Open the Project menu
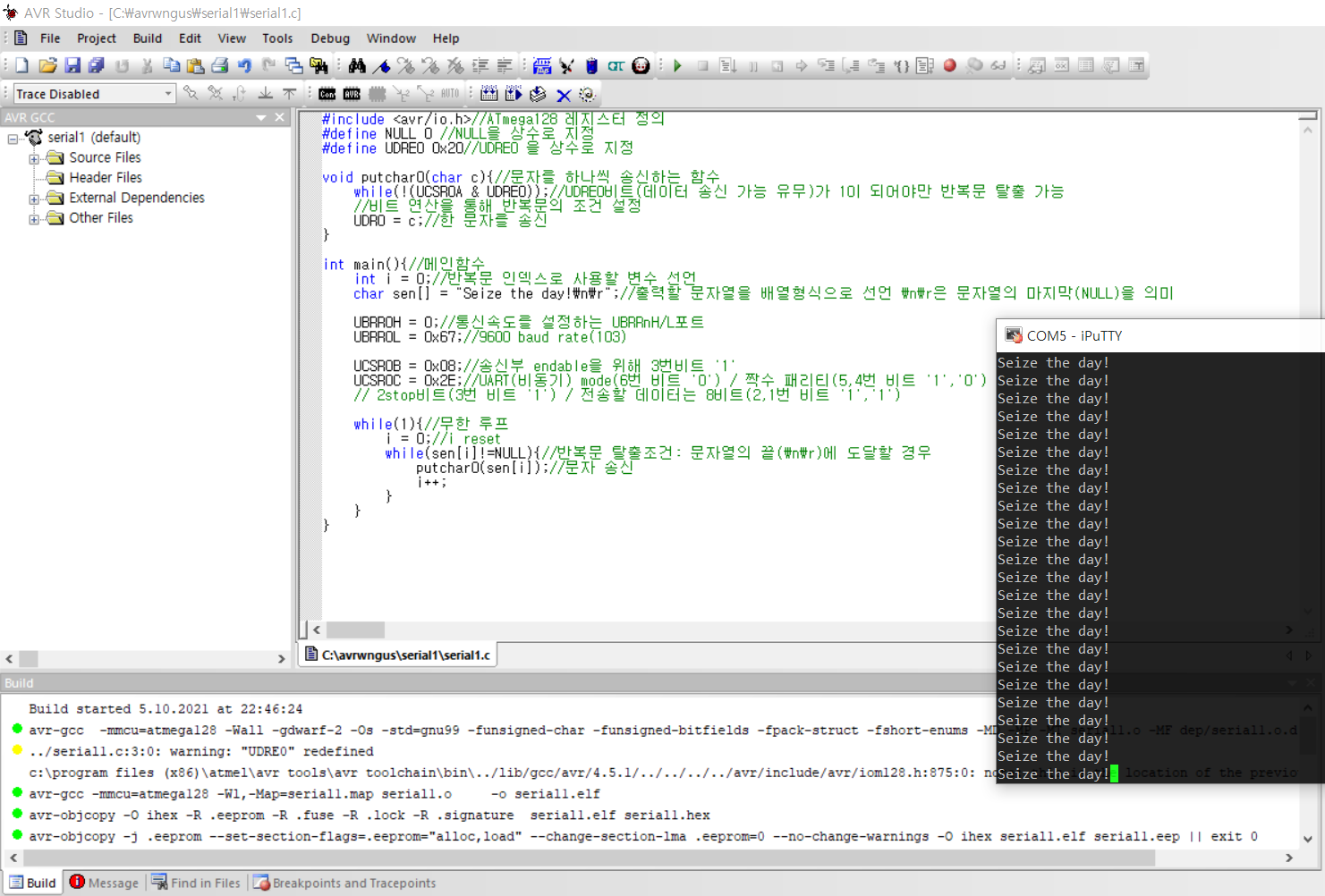The image size is (1325, 896). coord(97,38)
